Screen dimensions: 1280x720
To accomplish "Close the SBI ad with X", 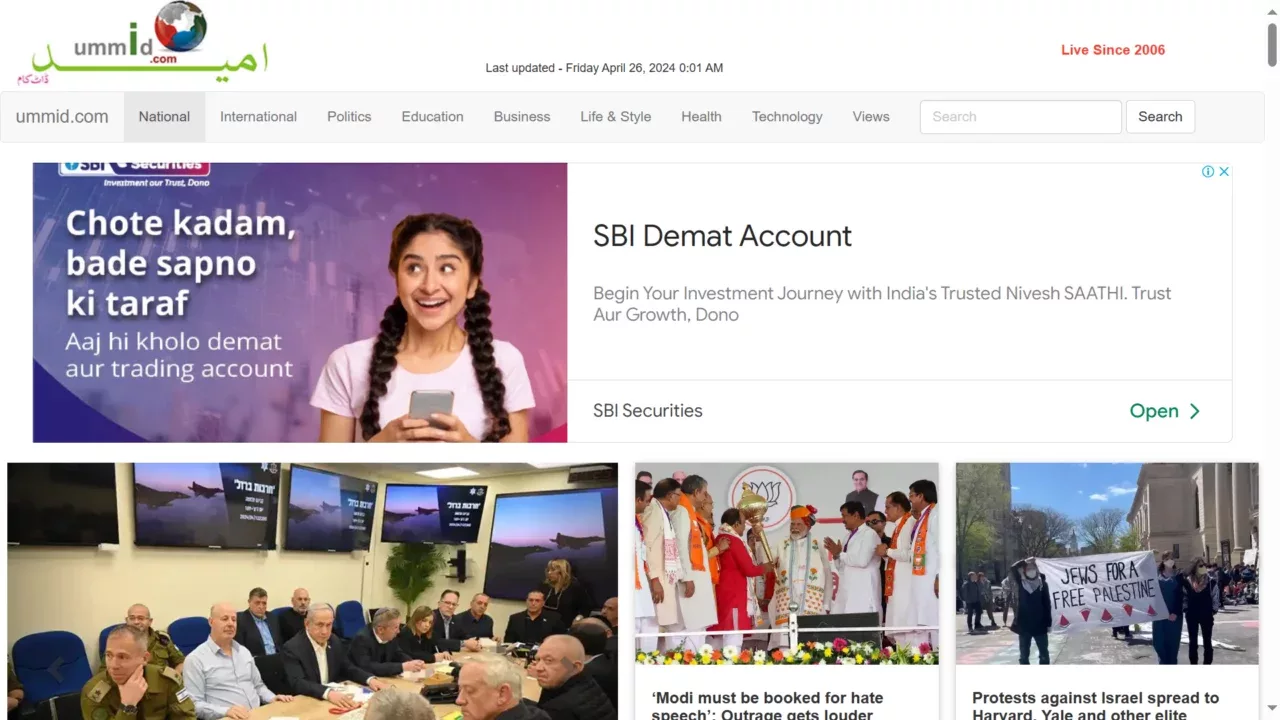I will pos(1223,172).
